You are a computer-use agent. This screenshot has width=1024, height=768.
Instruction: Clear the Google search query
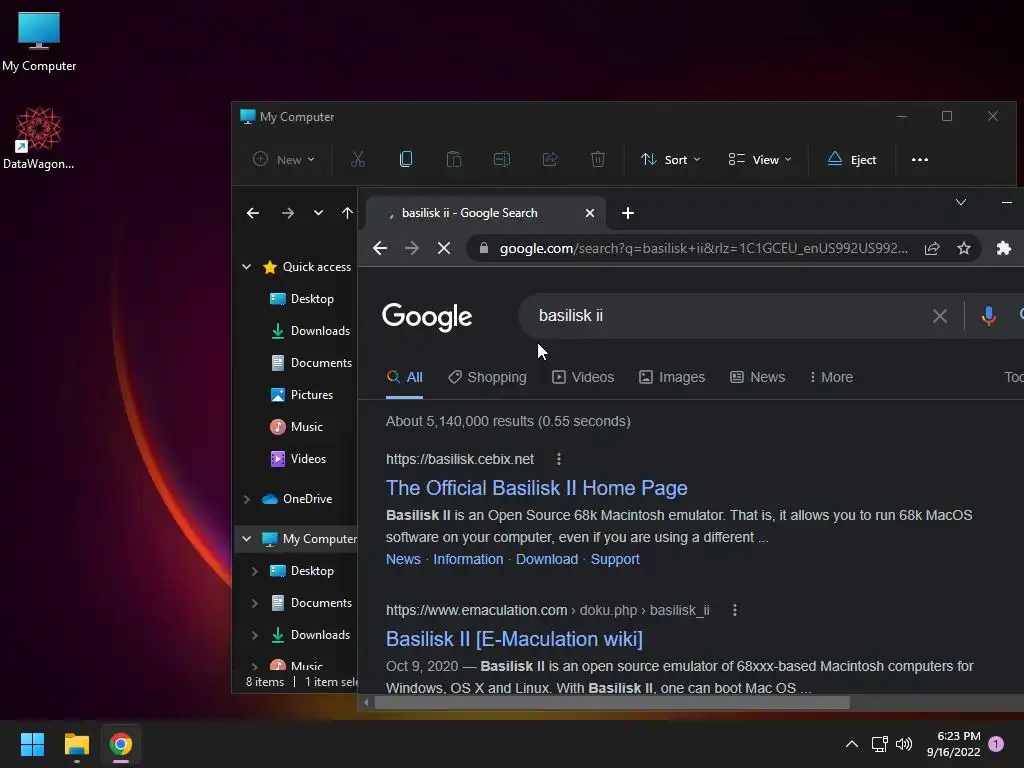[940, 316]
